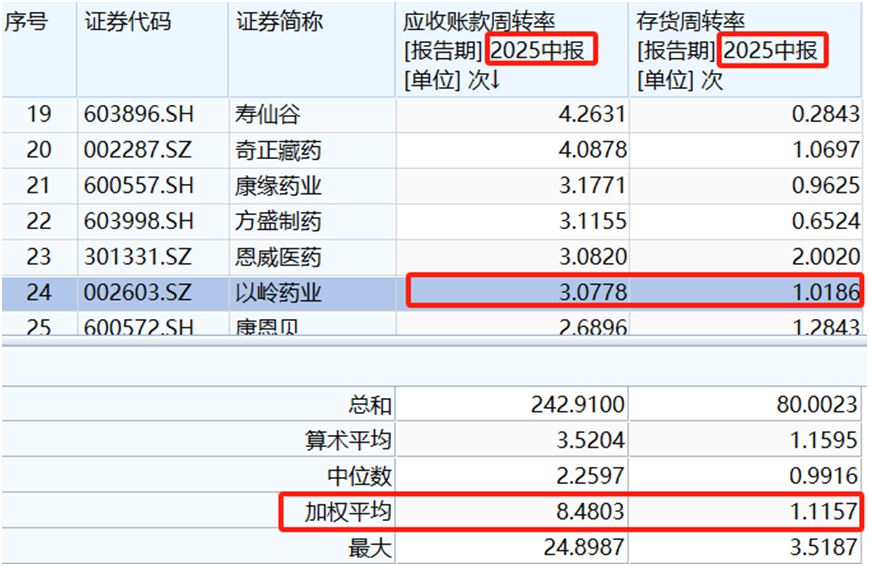Sort by 应收账款周转率 column header
Screen dimensions: 869x566
click(512, 50)
